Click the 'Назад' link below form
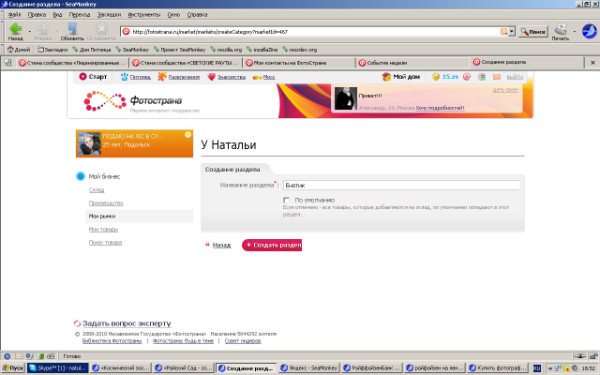Screen dimensions: 600x375 point(222,245)
